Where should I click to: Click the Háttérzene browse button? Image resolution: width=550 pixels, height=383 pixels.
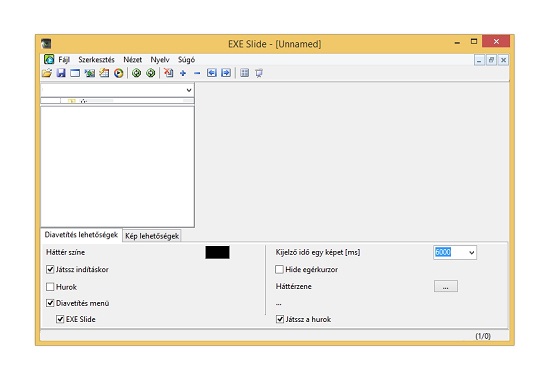click(x=445, y=286)
